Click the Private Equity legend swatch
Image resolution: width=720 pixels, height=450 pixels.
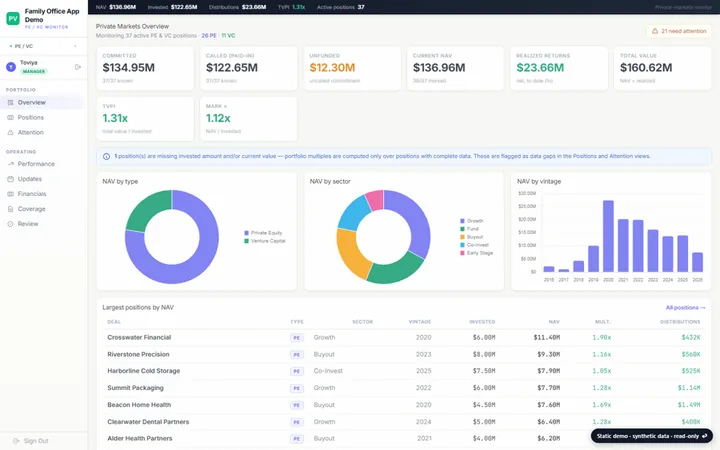pos(247,233)
